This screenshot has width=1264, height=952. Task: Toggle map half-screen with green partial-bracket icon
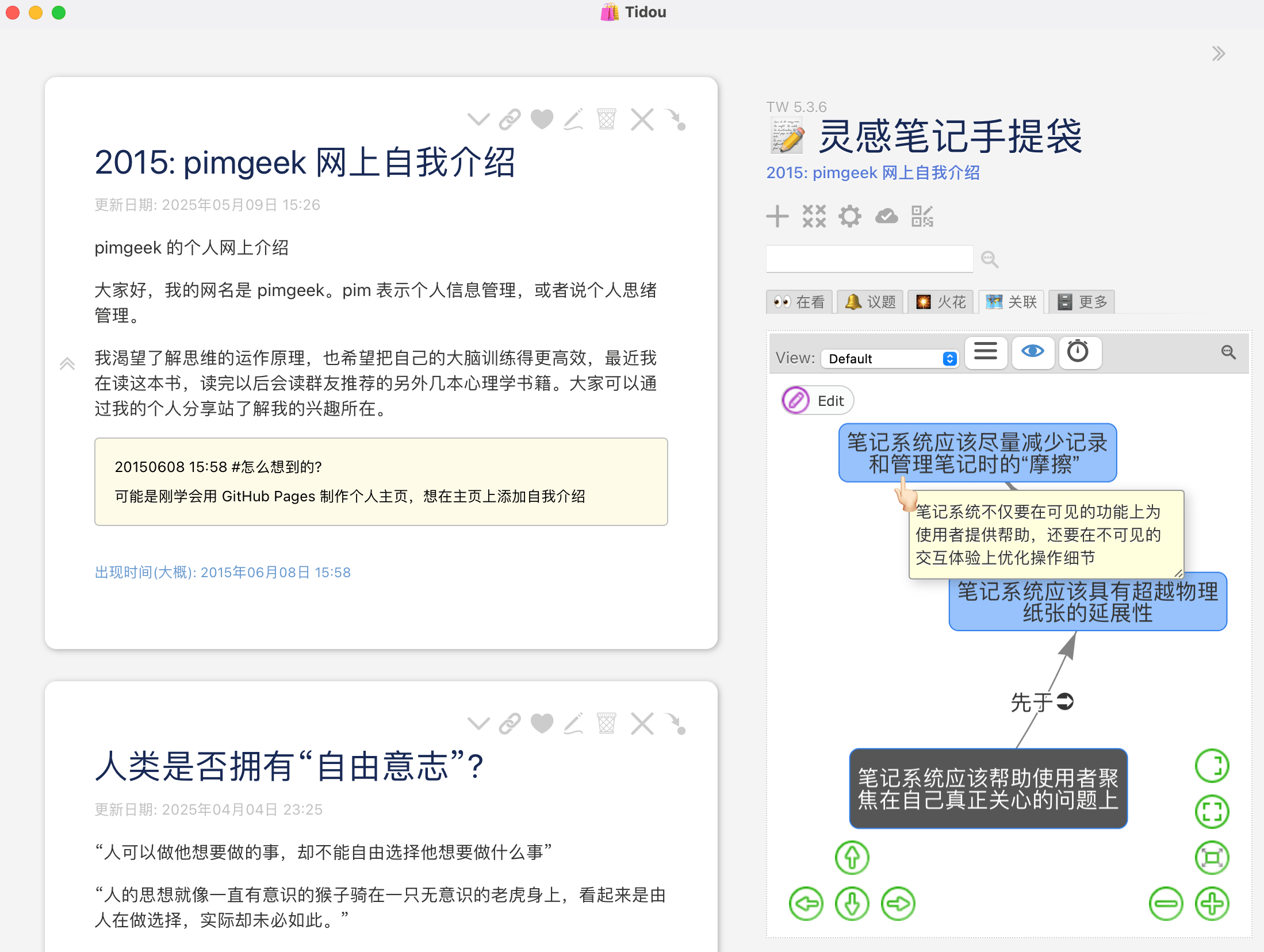click(x=1212, y=766)
